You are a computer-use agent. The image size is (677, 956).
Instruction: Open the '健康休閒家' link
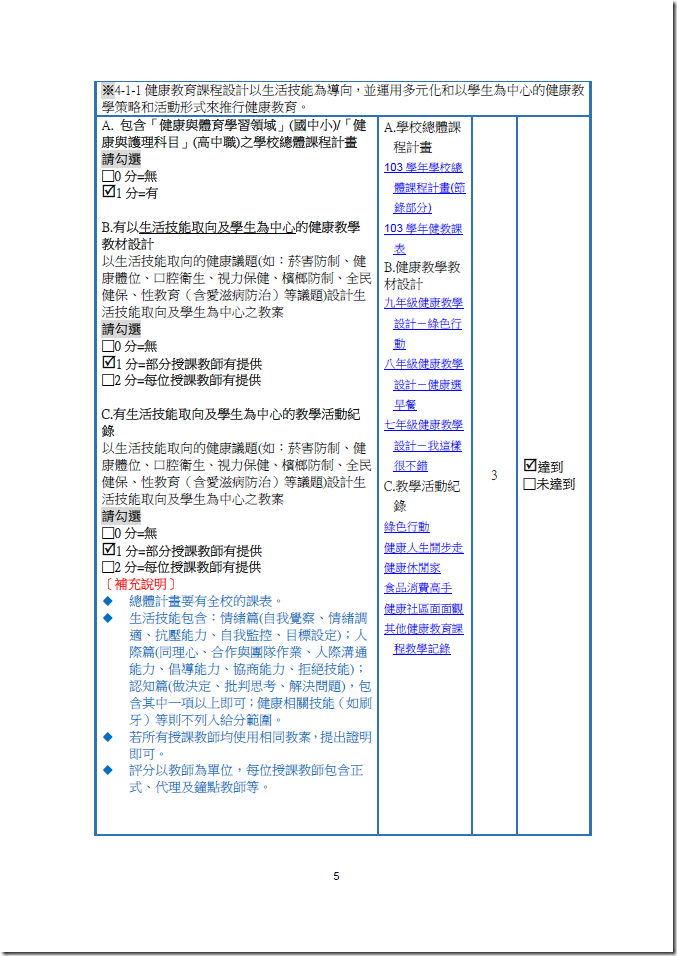412,568
